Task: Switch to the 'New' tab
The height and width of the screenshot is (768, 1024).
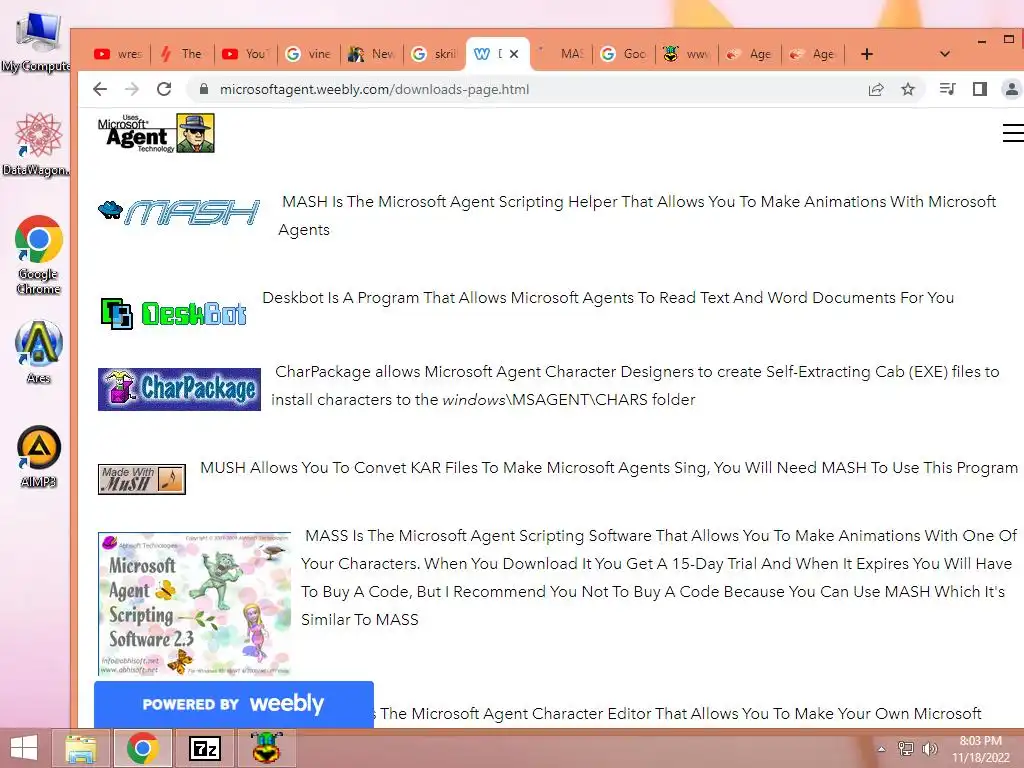Action: click(x=372, y=54)
